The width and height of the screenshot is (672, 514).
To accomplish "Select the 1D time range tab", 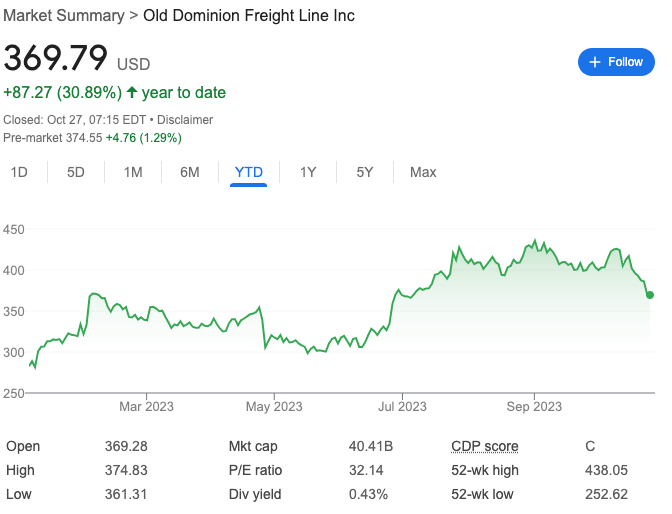I will point(19,172).
